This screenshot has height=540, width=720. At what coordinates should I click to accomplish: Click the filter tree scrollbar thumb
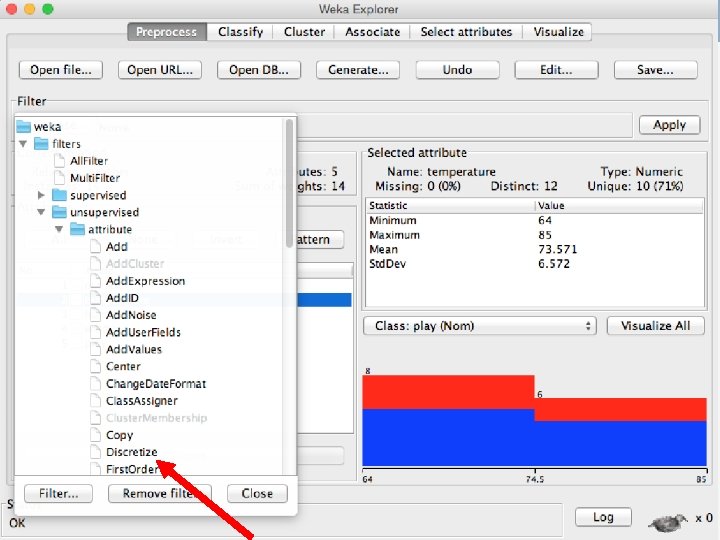[289, 183]
